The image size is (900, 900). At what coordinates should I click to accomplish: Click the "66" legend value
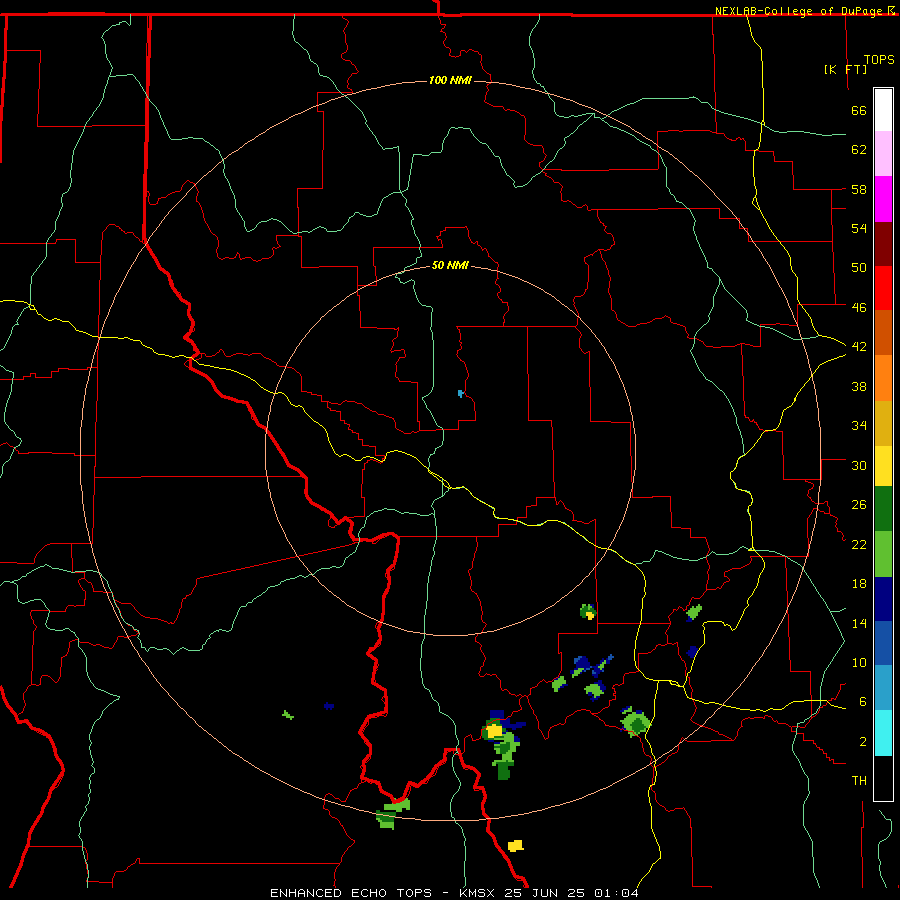click(x=859, y=111)
